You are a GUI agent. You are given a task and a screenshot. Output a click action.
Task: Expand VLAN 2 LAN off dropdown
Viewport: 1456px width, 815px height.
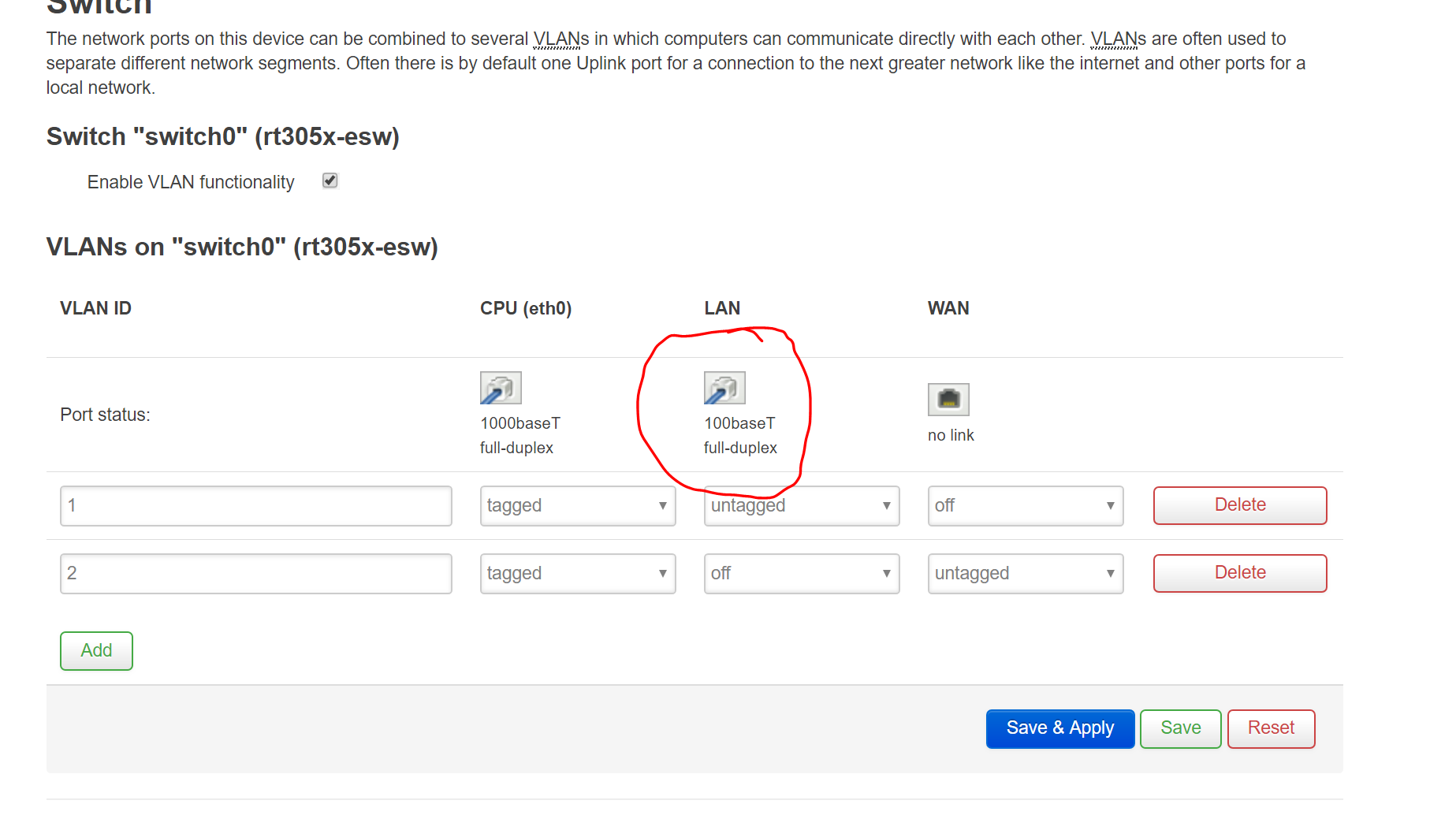[x=801, y=574]
